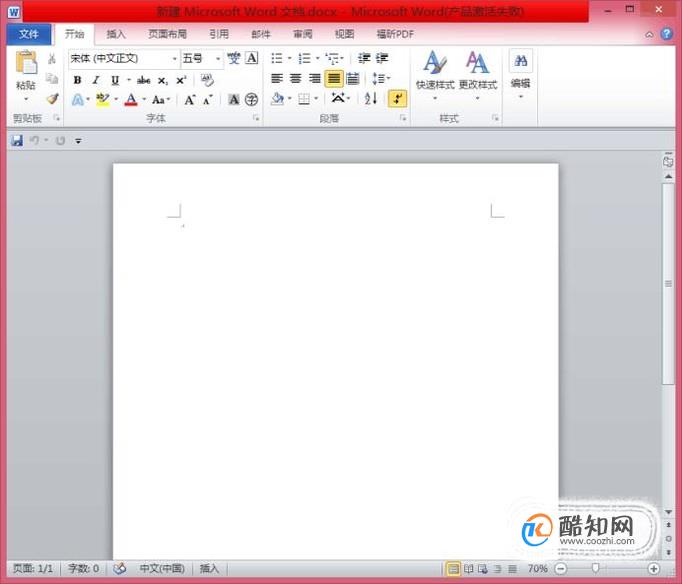The height and width of the screenshot is (584, 682).
Task: Expand the numbering list dropdown
Action: (x=317, y=58)
